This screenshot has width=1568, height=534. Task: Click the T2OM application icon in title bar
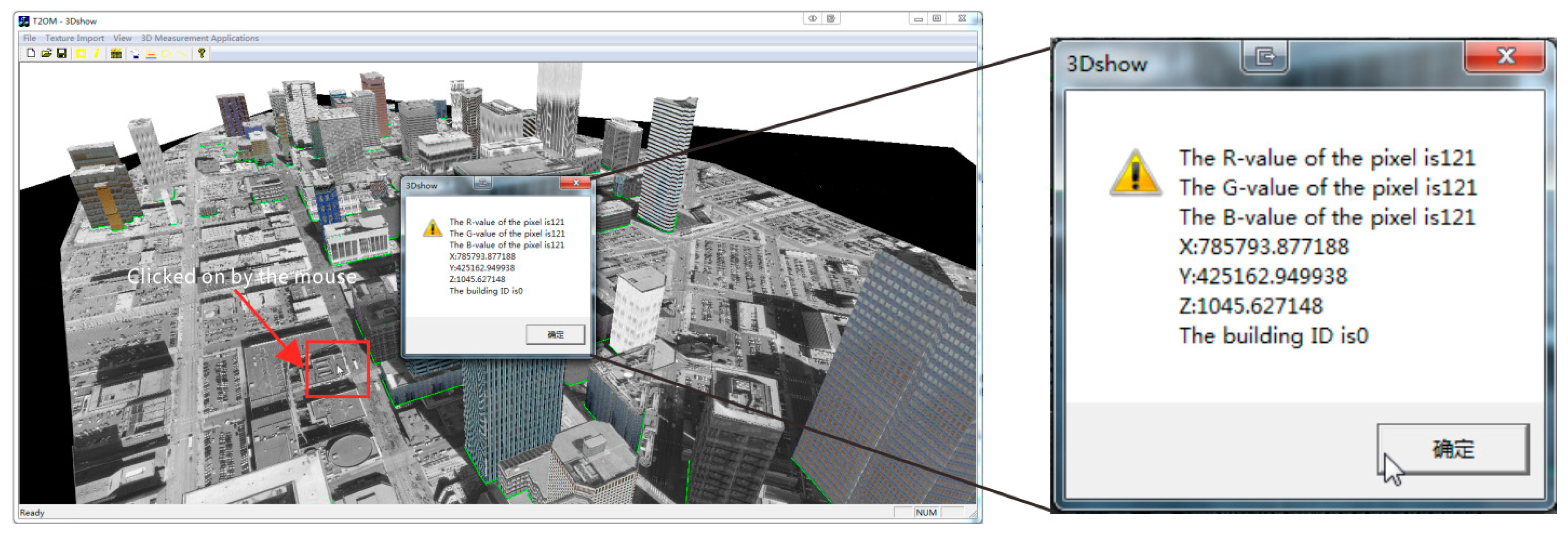pyautogui.click(x=24, y=21)
